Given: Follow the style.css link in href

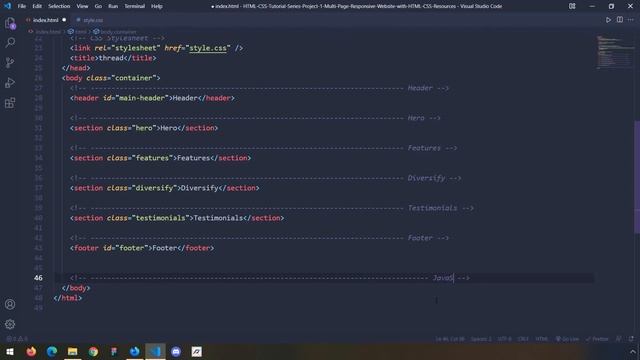Looking at the screenshot, I should coord(208,48).
